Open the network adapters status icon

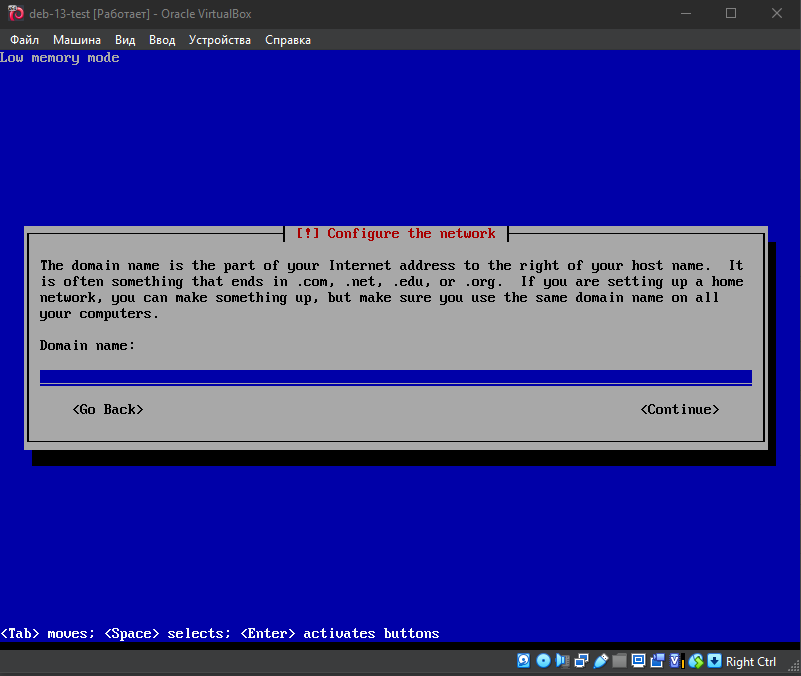pos(581,661)
